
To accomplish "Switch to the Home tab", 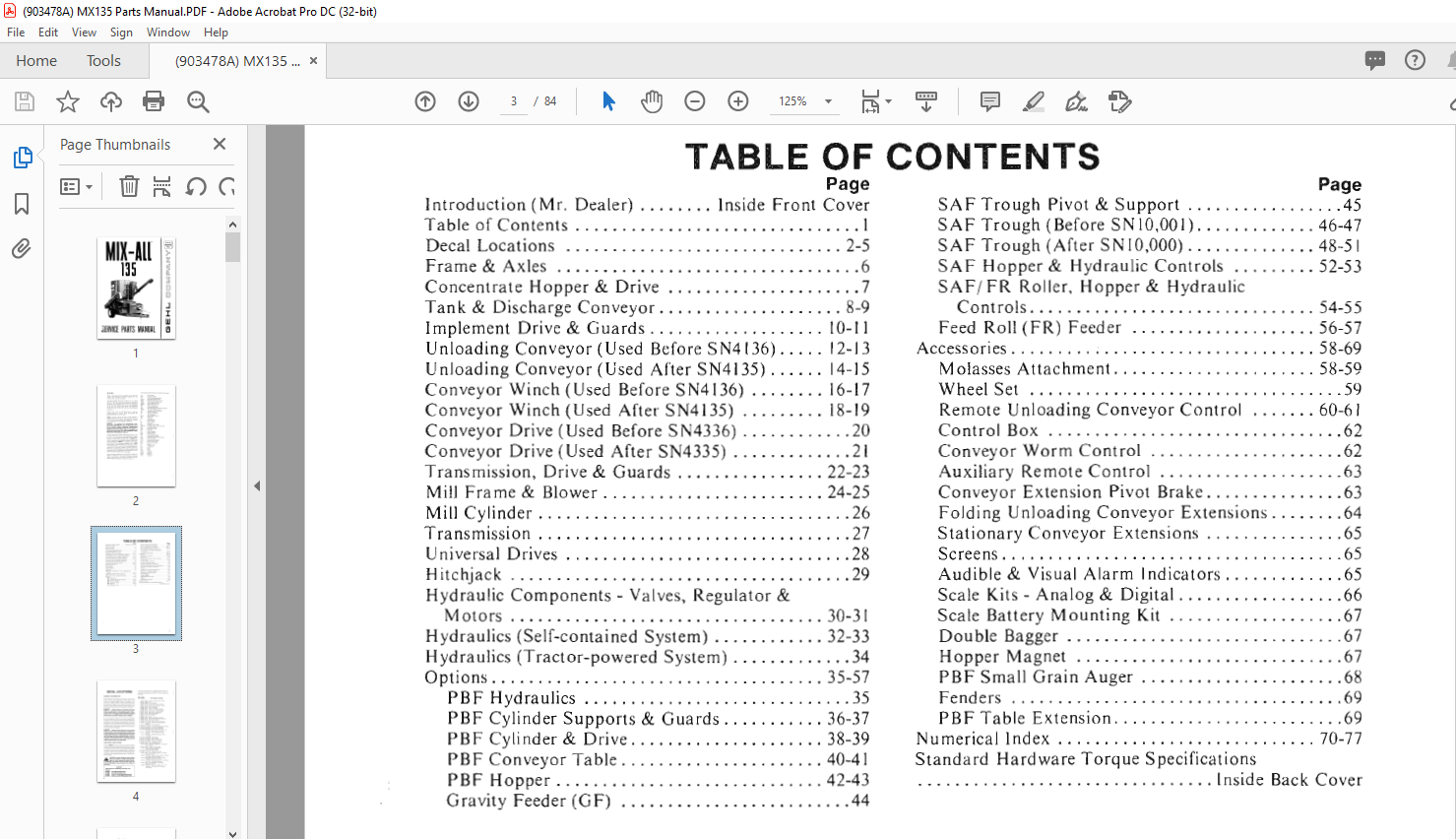I will click(36, 60).
